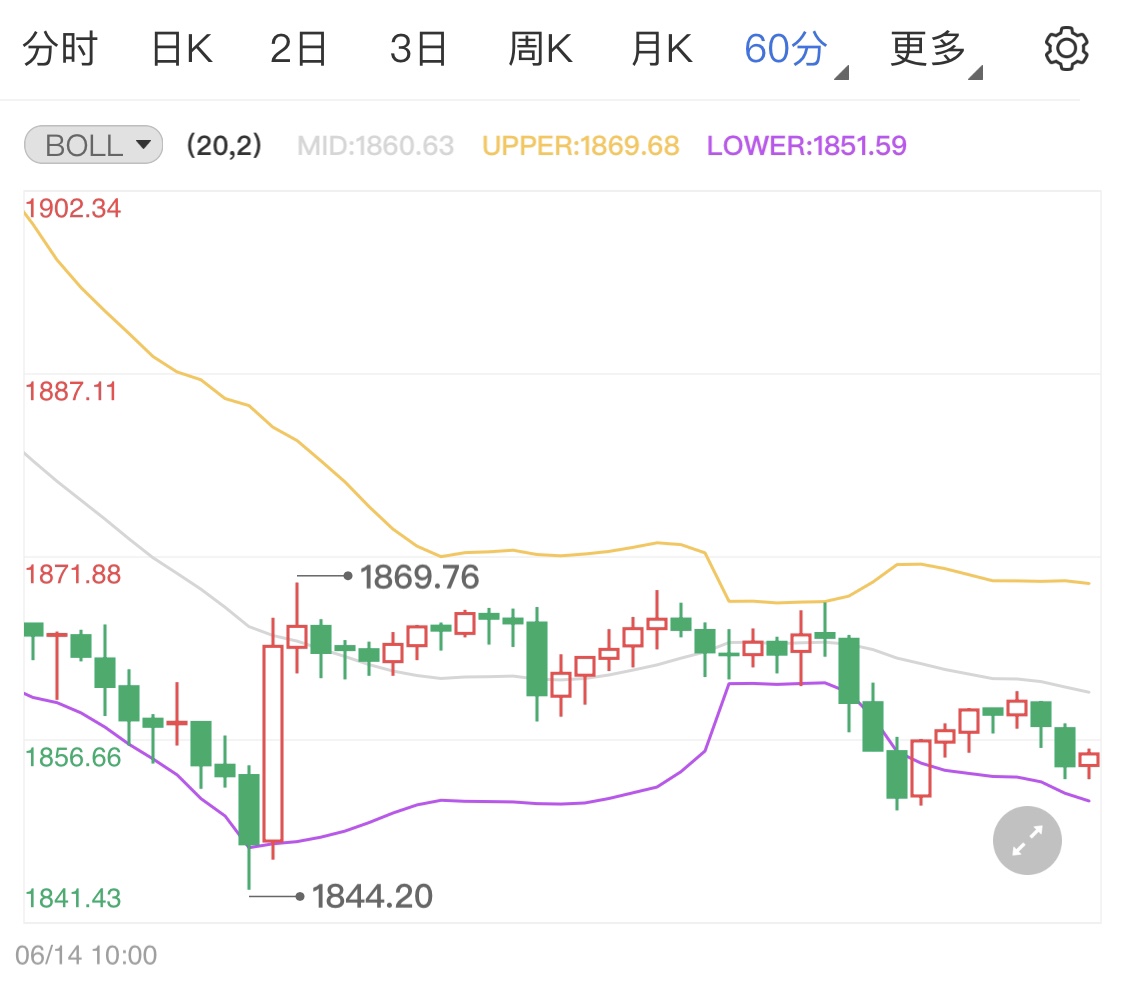Screen dimensions: 1125x984
Task: Switch to the 日K tab
Action: [182, 50]
